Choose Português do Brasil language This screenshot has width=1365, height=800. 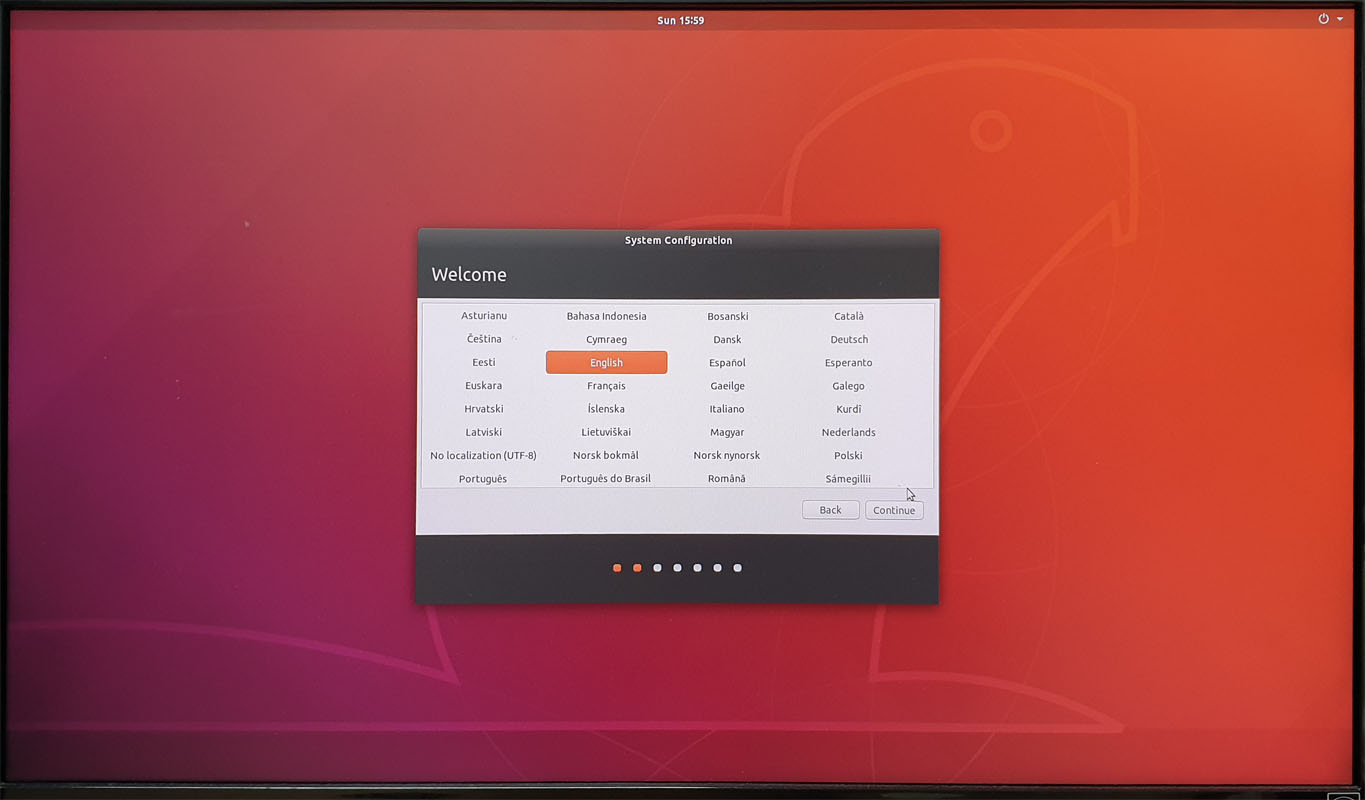click(606, 478)
